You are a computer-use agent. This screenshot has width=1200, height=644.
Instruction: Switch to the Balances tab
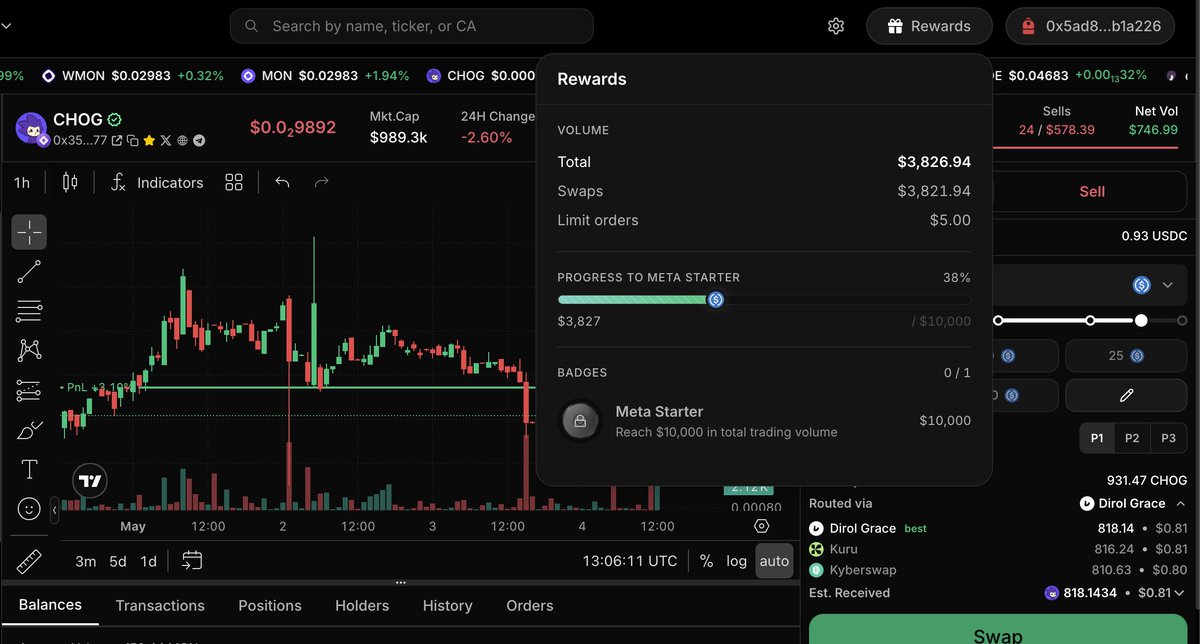tap(50, 605)
